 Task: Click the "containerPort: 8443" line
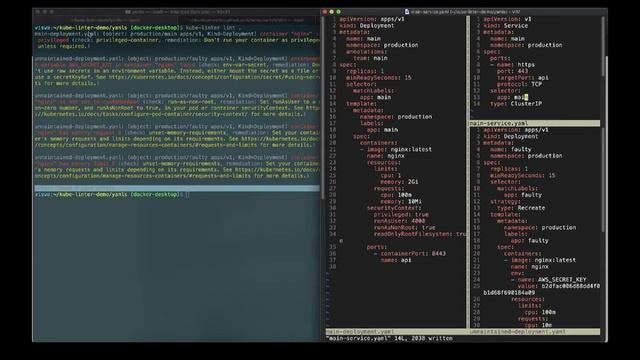(413, 253)
